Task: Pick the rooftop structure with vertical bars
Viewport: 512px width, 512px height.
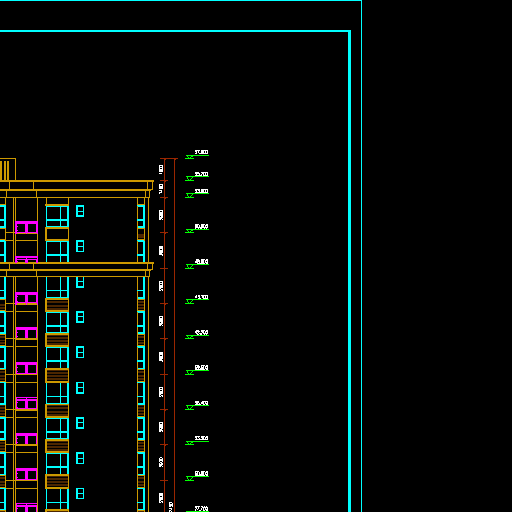Action: (8, 169)
